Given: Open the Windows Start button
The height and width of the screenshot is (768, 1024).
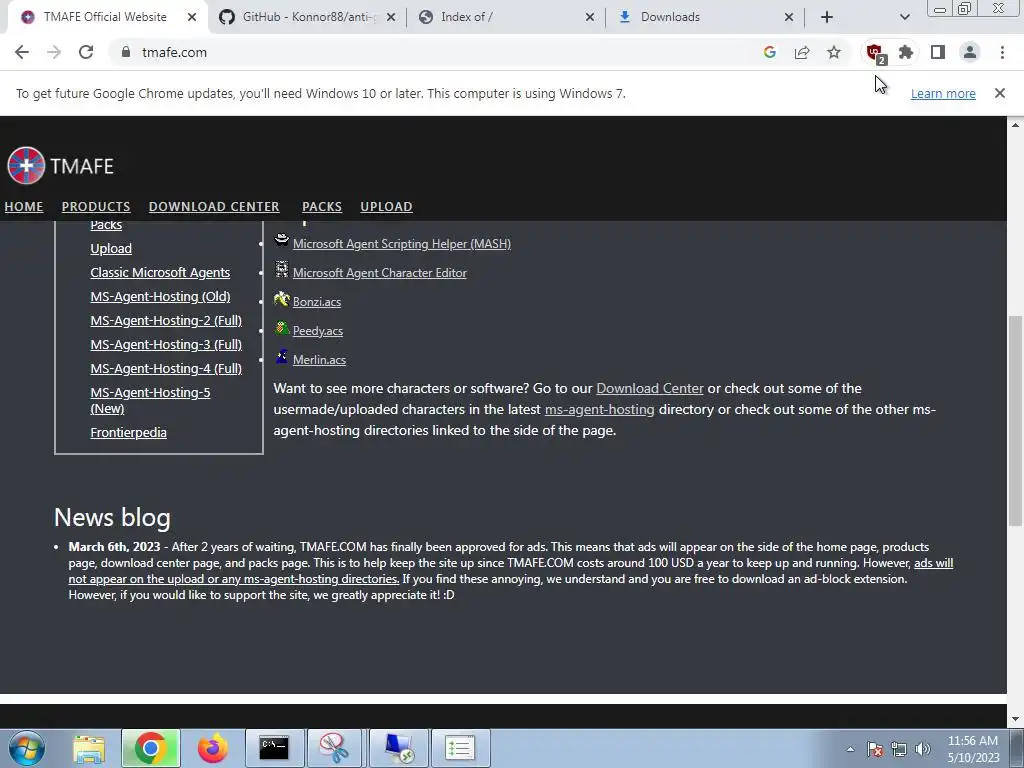Looking at the screenshot, I should point(27,748).
